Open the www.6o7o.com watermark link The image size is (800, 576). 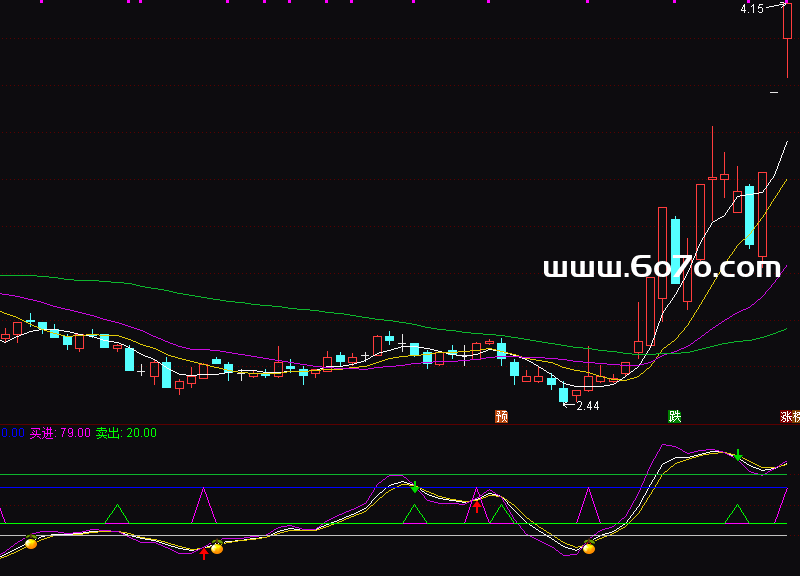pos(661,267)
